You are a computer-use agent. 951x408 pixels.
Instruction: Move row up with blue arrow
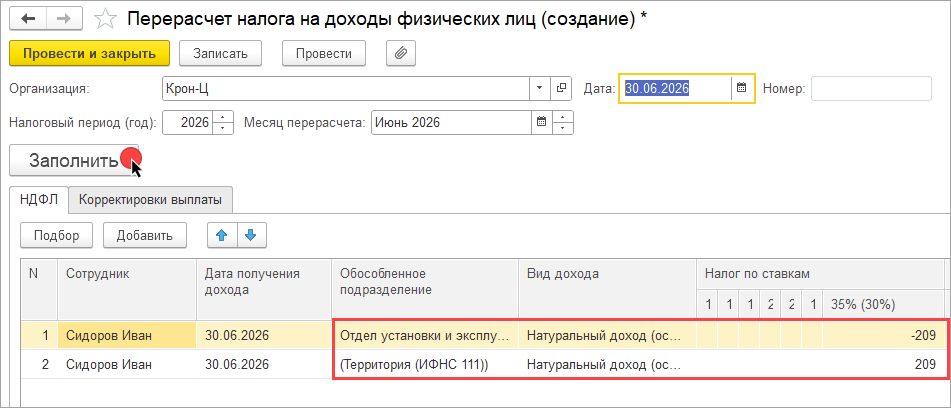coord(221,235)
